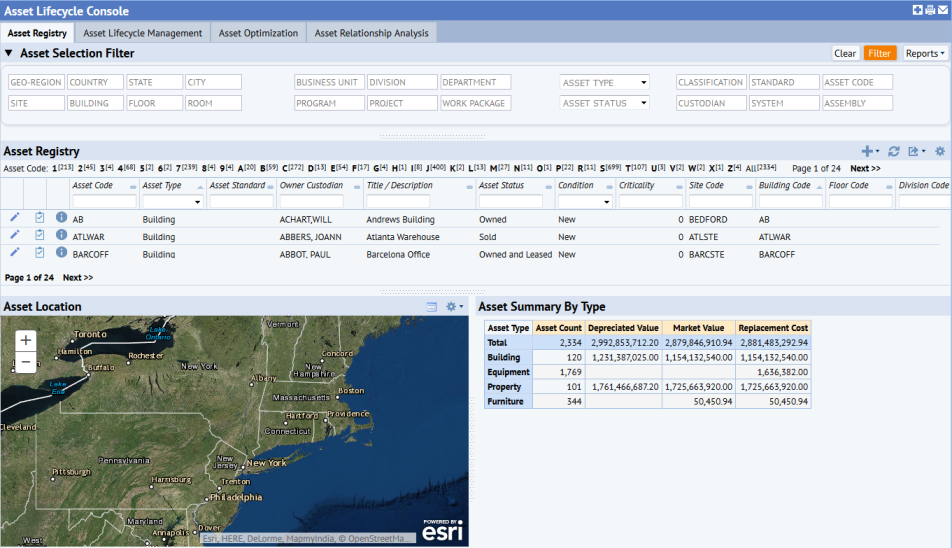Click the email envelope icon in header

[x=943, y=10]
